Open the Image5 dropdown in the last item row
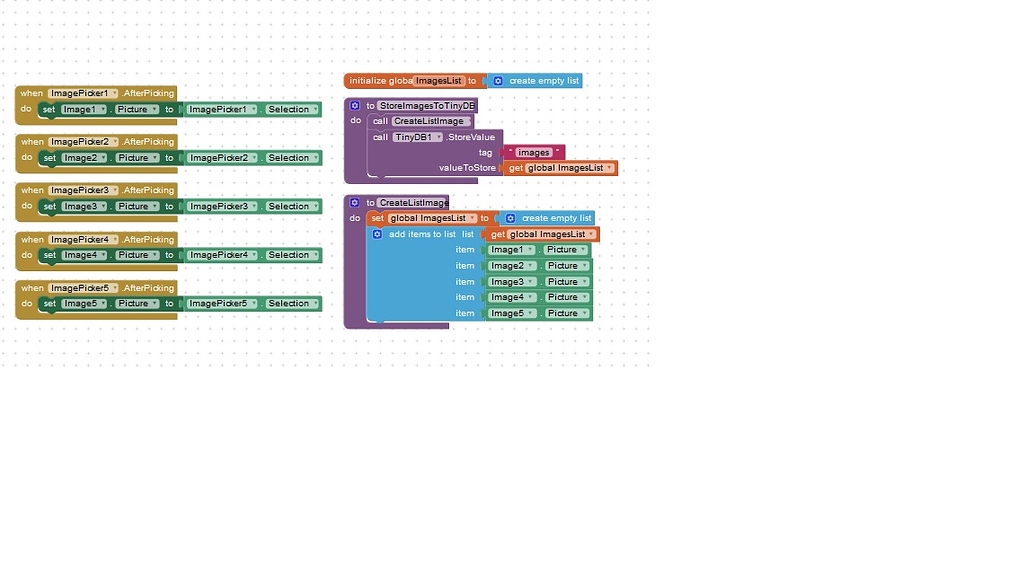This screenshot has height=582, width=1035. (x=530, y=313)
